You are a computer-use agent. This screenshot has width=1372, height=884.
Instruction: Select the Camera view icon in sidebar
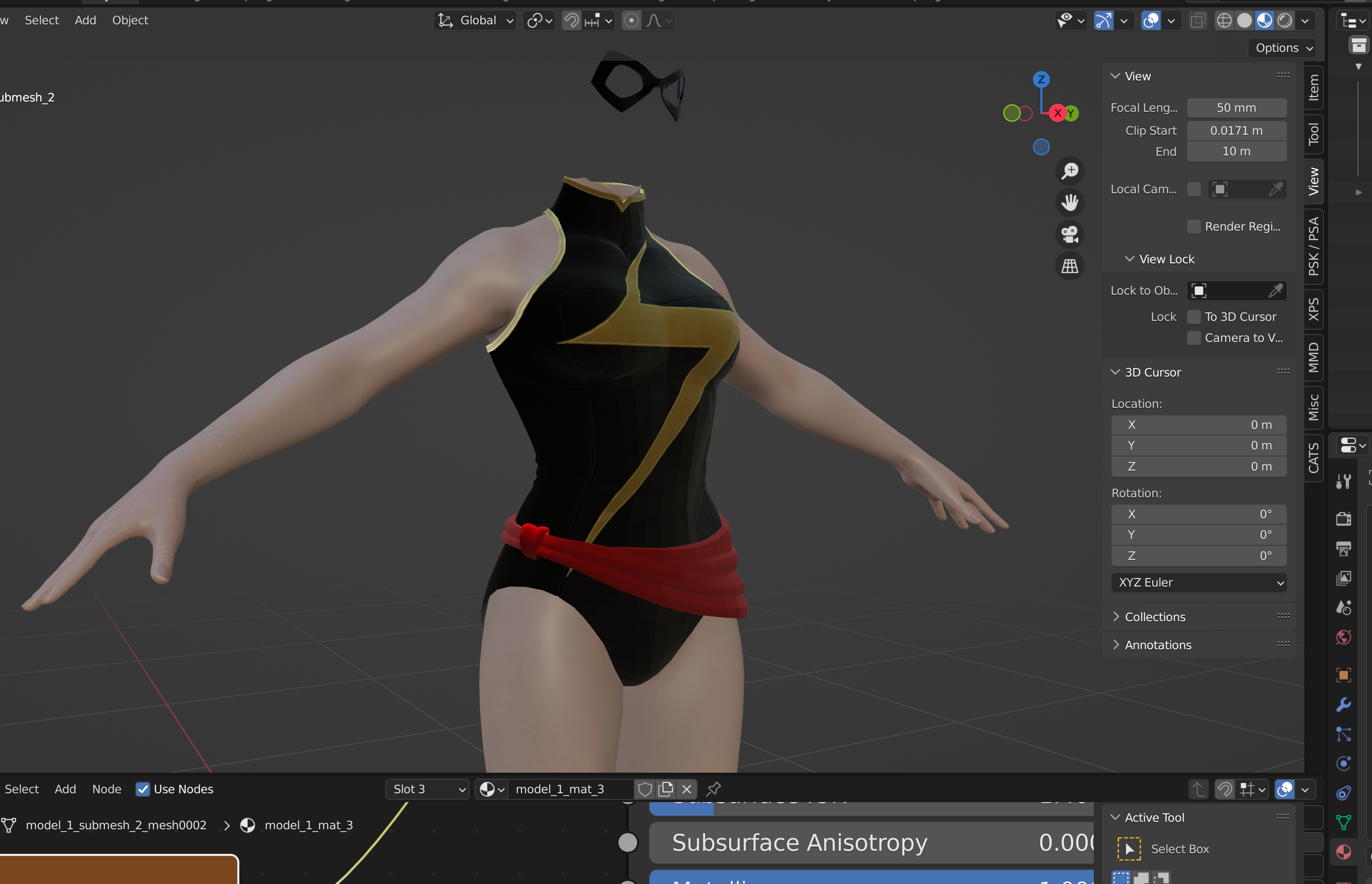click(1069, 233)
